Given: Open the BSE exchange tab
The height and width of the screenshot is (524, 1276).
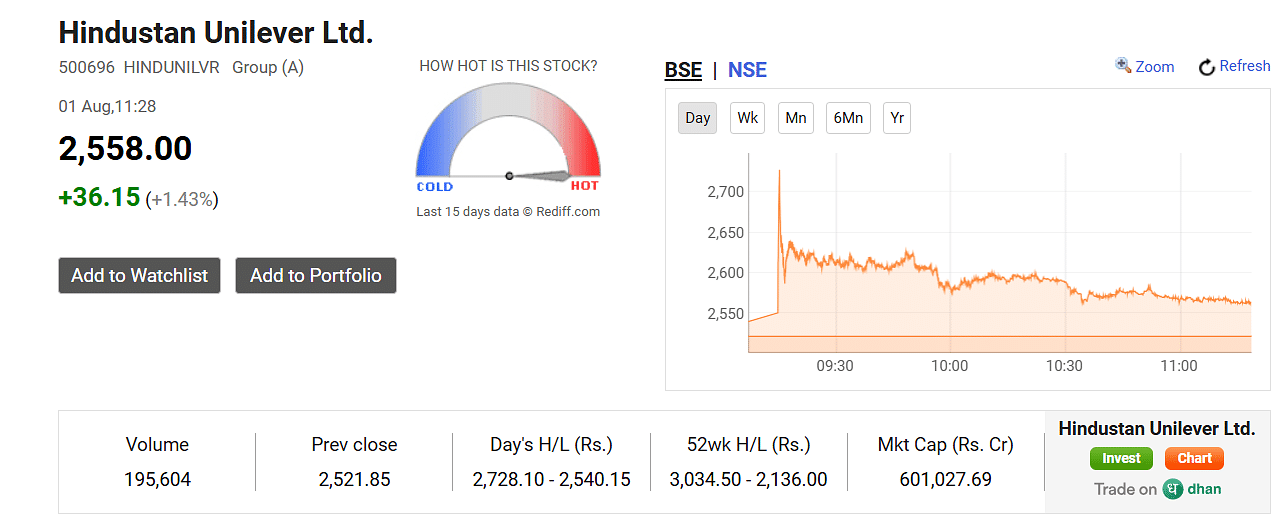Looking at the screenshot, I should (x=684, y=70).
